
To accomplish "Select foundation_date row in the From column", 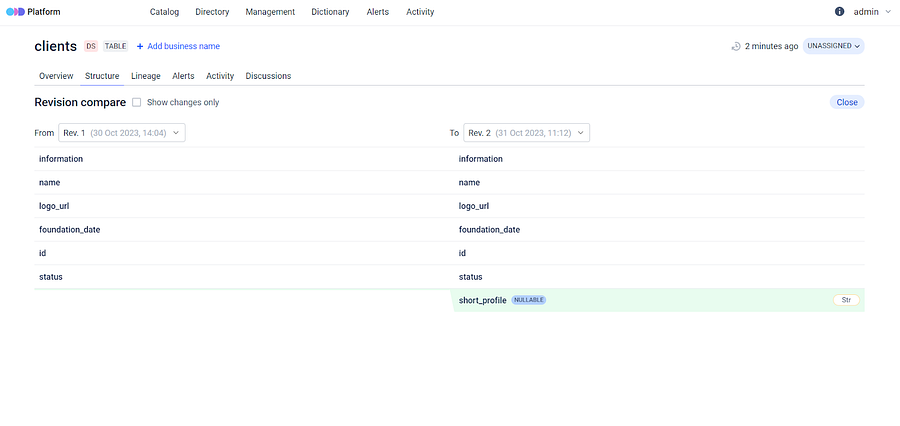I will pos(243,230).
